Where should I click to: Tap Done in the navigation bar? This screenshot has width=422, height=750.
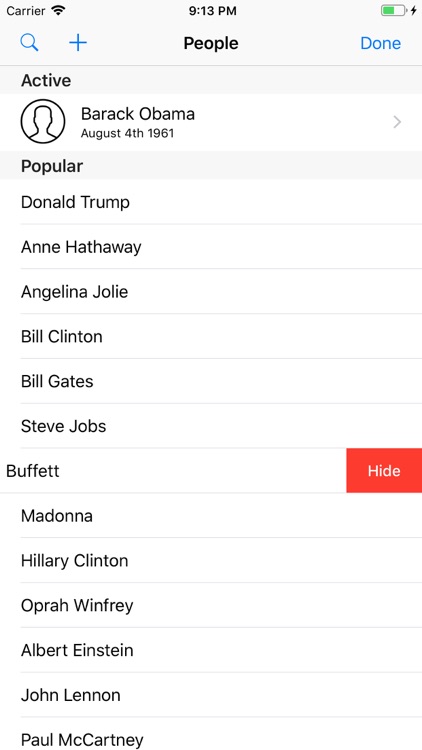(380, 43)
